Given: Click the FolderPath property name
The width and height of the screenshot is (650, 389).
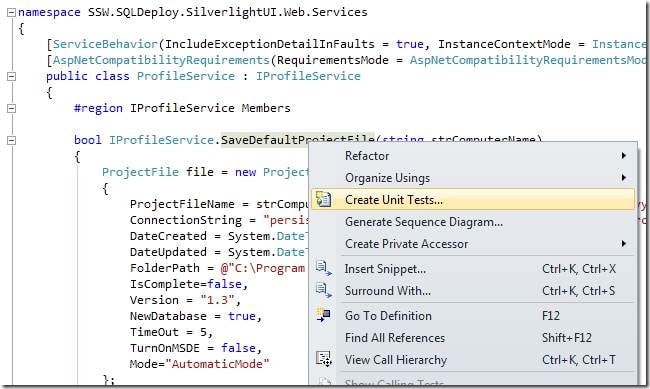Looking at the screenshot, I should coord(165,268).
